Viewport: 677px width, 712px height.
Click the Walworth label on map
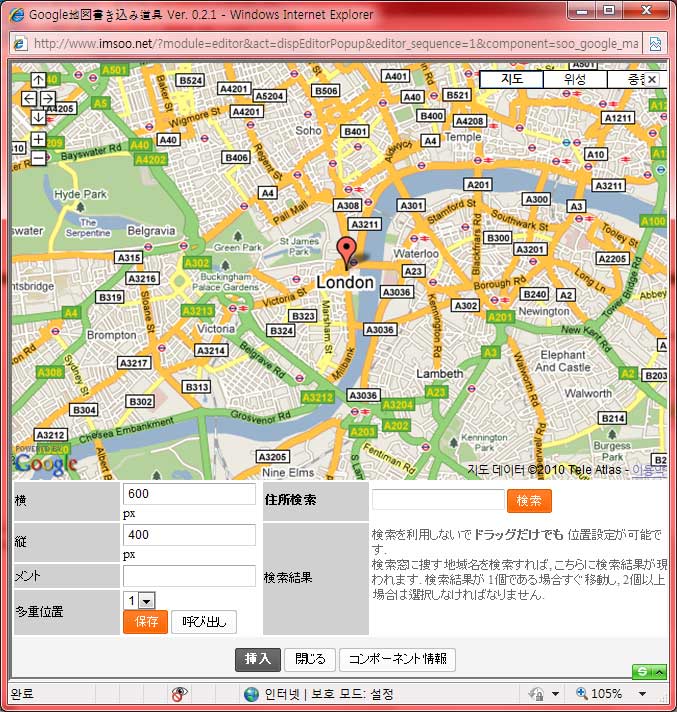[x=588, y=393]
